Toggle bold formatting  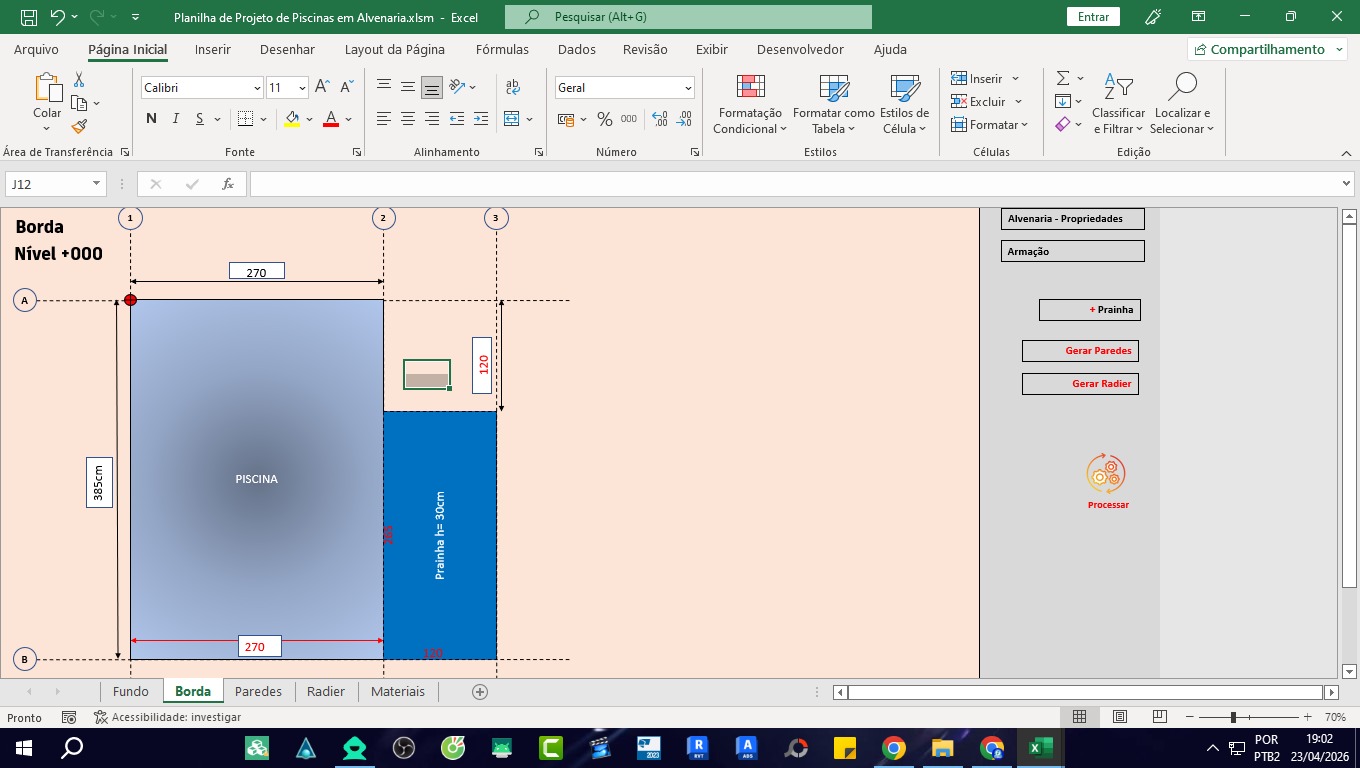pos(151,119)
